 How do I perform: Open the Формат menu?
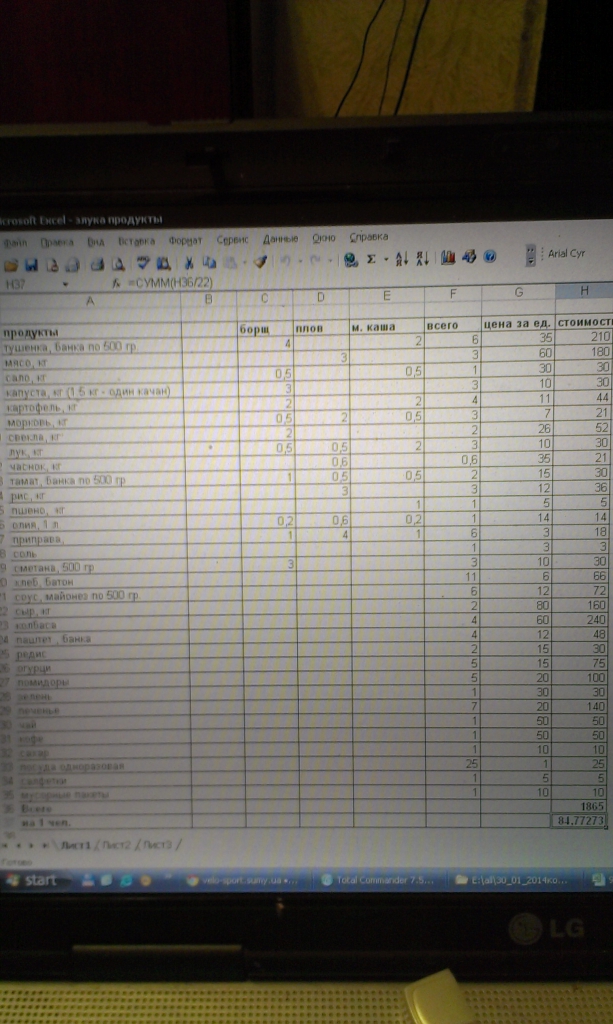coord(185,241)
